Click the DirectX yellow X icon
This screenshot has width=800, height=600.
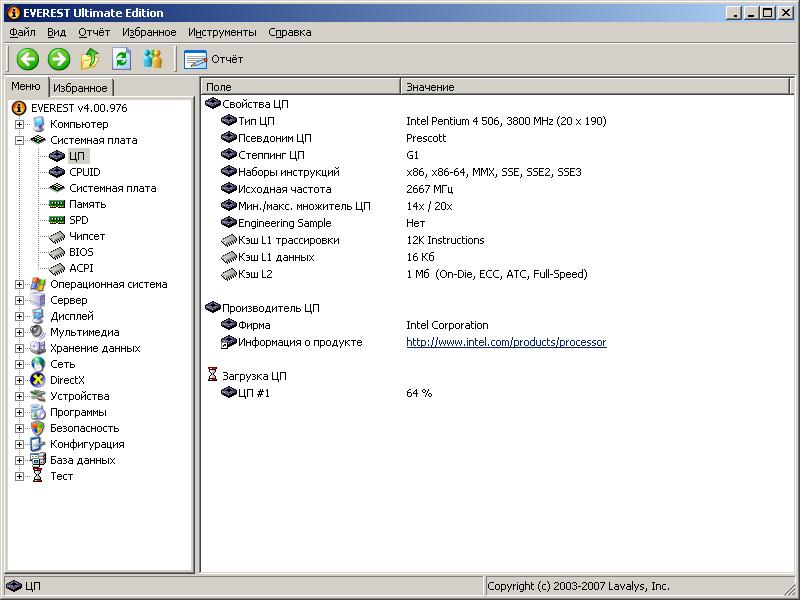38,380
